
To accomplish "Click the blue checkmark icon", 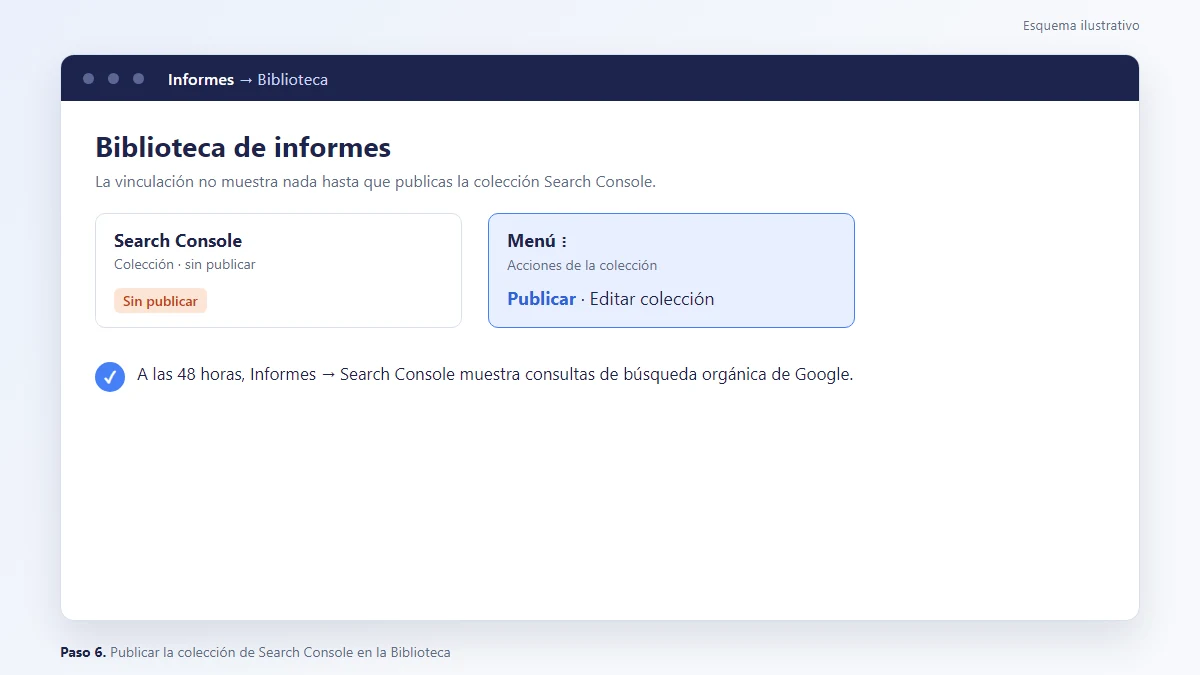I will click(110, 376).
